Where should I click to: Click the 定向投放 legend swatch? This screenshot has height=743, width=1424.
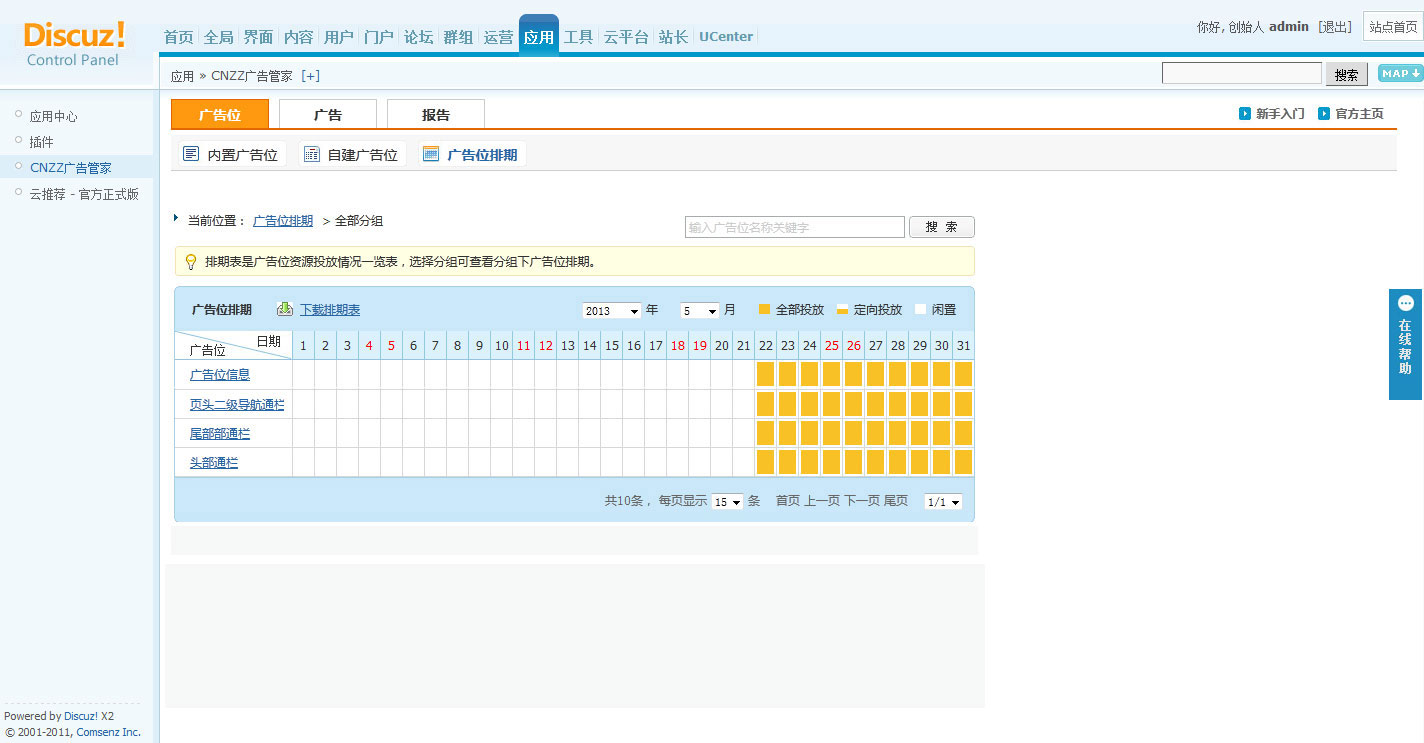tap(843, 310)
